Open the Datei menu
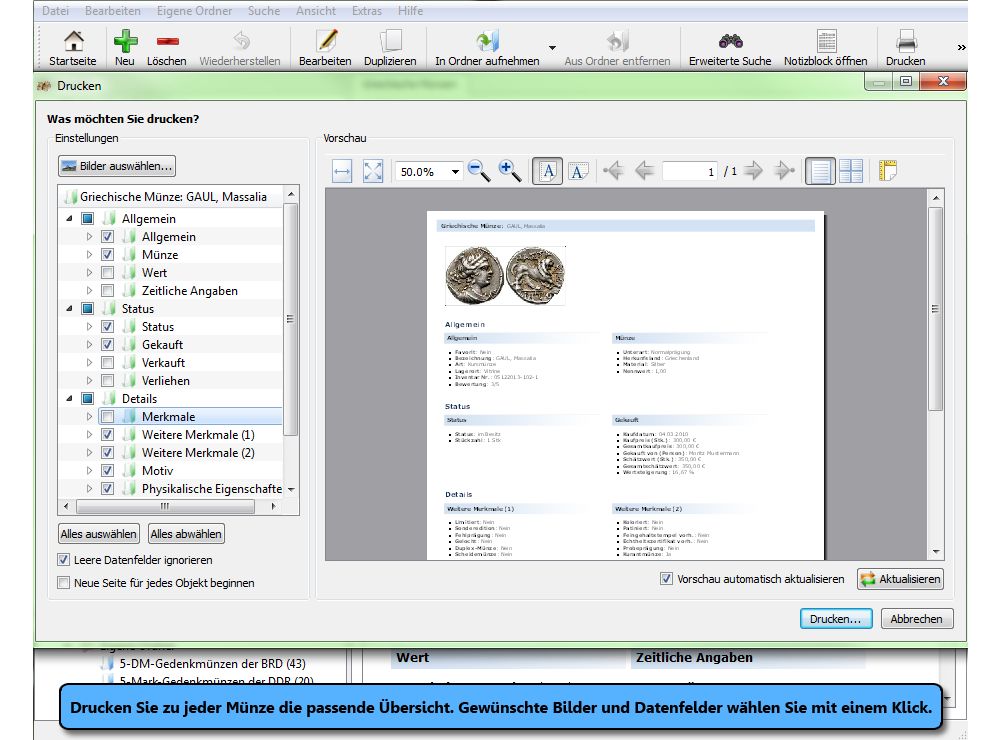This screenshot has height=740, width=1001. [x=56, y=11]
